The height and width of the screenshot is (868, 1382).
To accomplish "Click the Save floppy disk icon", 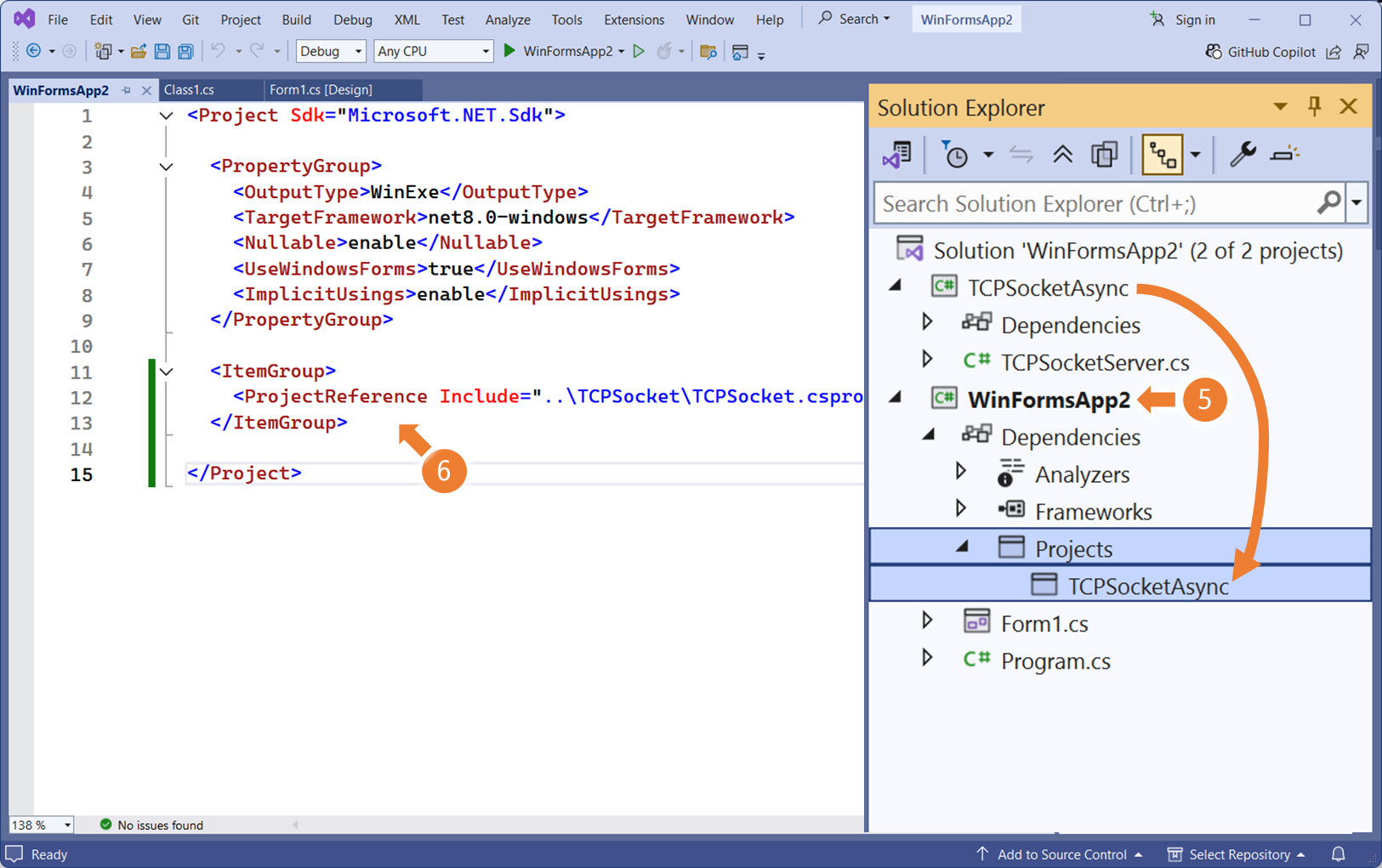I will click(162, 51).
